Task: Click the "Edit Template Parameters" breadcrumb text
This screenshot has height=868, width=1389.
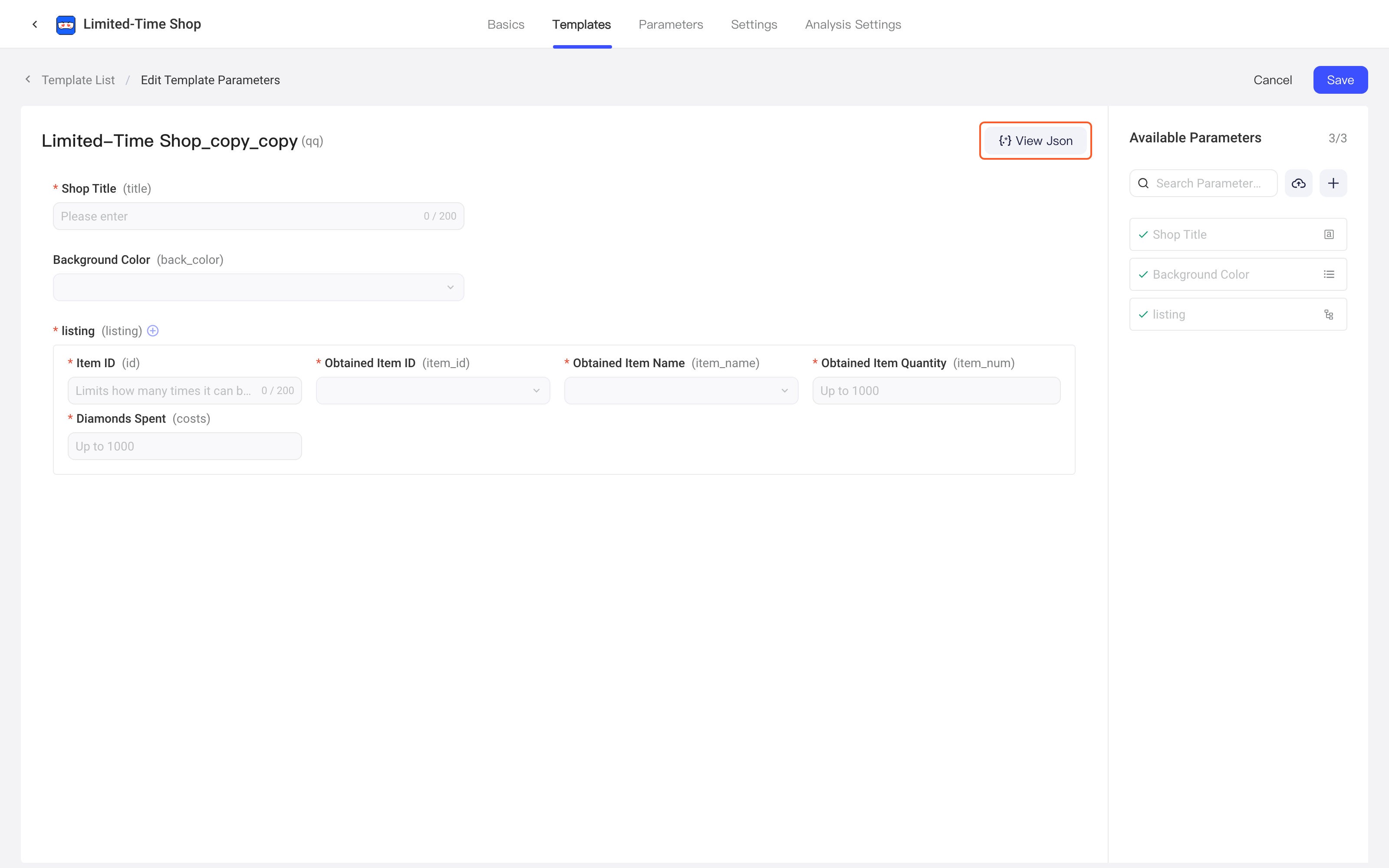Action: [210, 80]
